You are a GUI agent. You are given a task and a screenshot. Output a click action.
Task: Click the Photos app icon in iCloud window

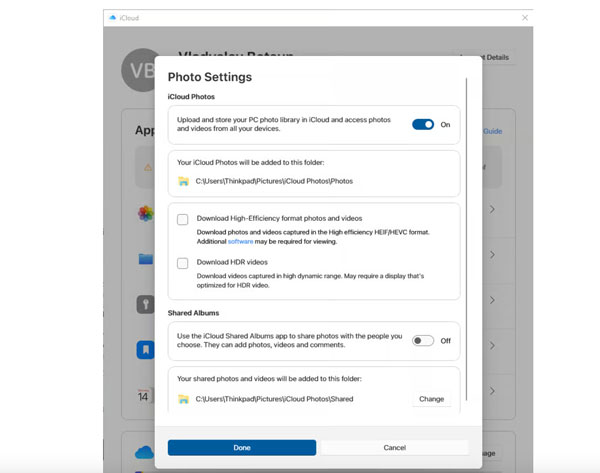146,214
